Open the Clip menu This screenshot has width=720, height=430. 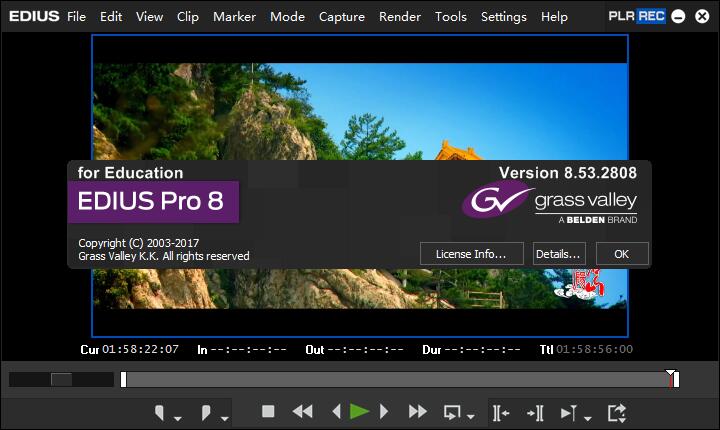pyautogui.click(x=188, y=17)
